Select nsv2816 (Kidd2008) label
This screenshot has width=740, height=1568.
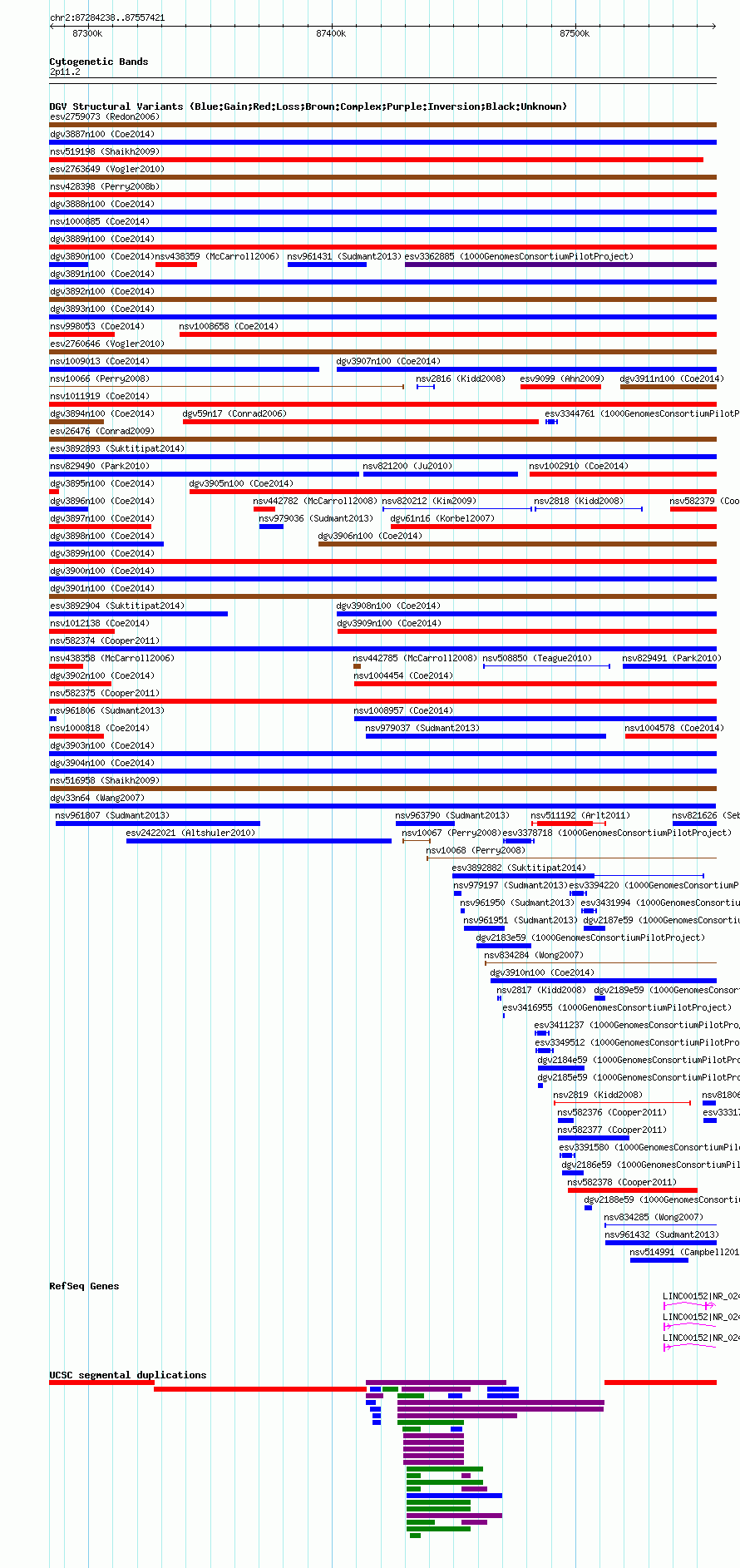coord(461,378)
